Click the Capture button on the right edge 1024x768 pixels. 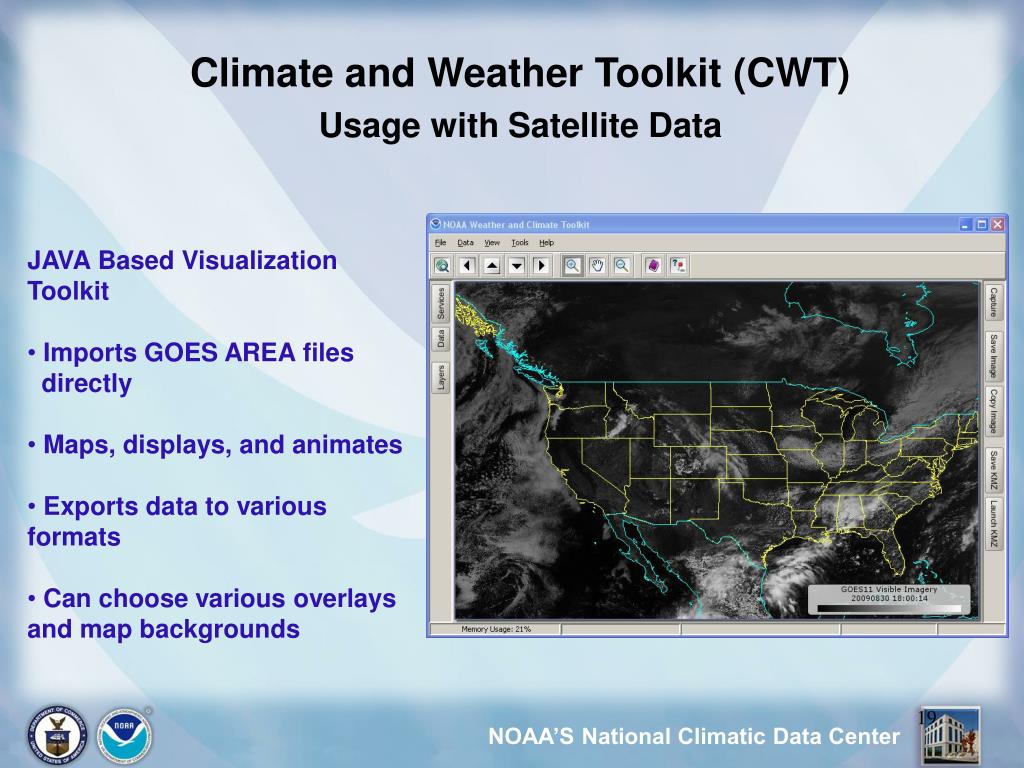(993, 302)
